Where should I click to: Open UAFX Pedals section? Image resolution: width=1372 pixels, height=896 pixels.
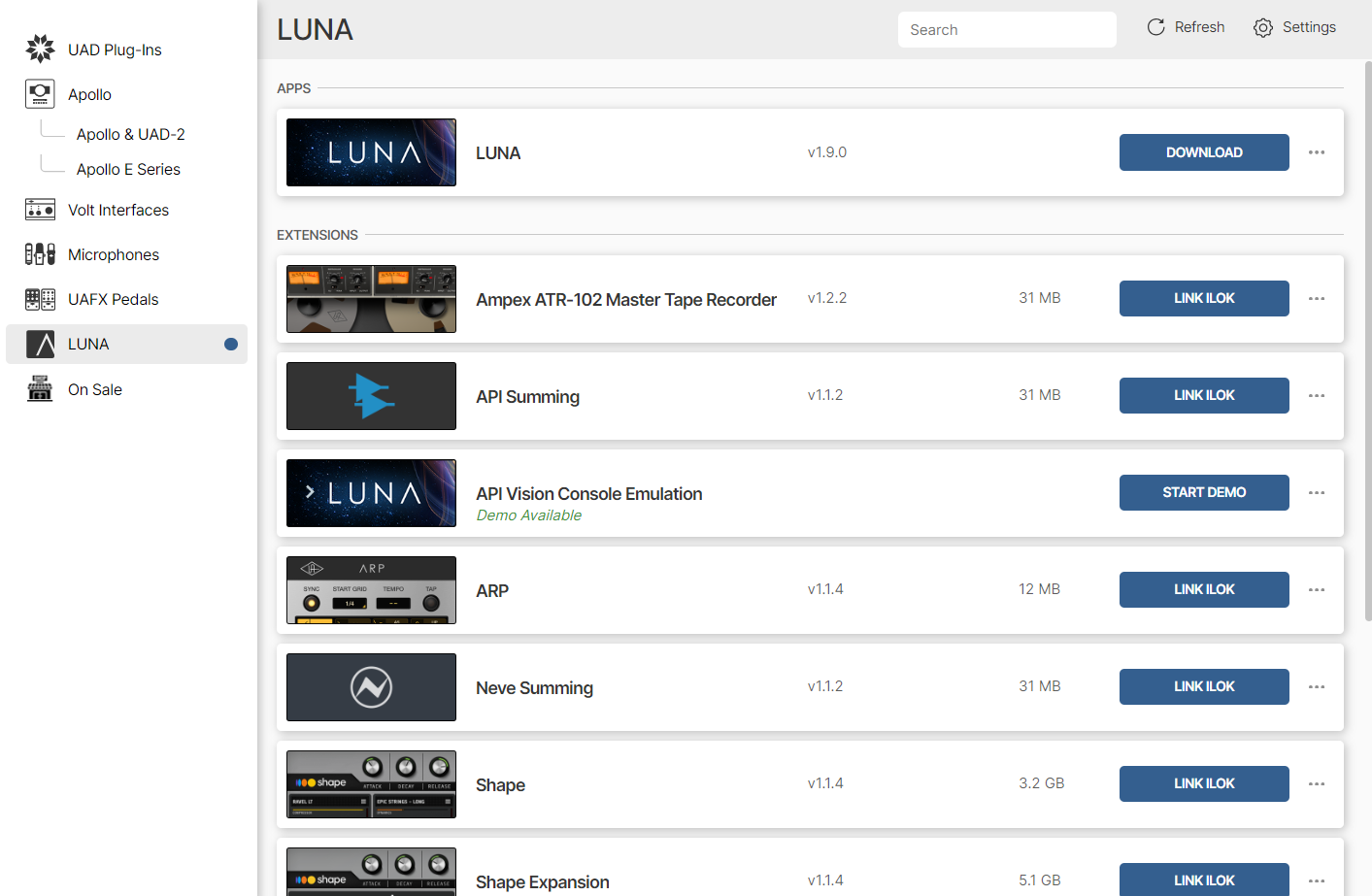[114, 299]
